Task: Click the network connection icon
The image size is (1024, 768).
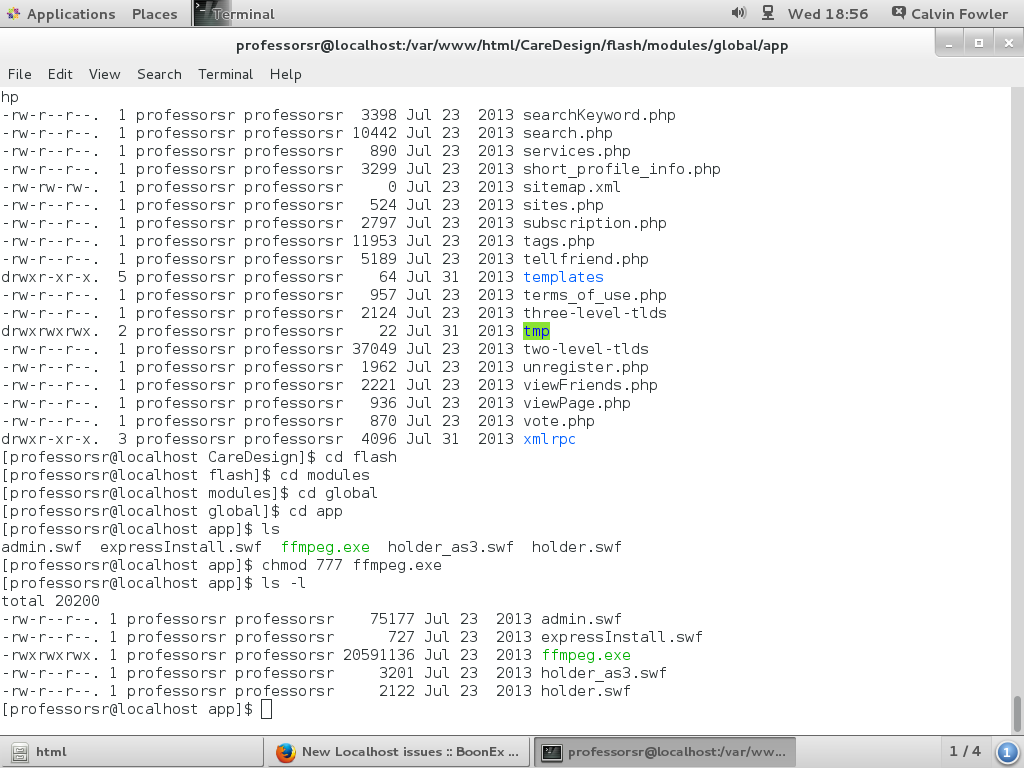Action: [768, 14]
